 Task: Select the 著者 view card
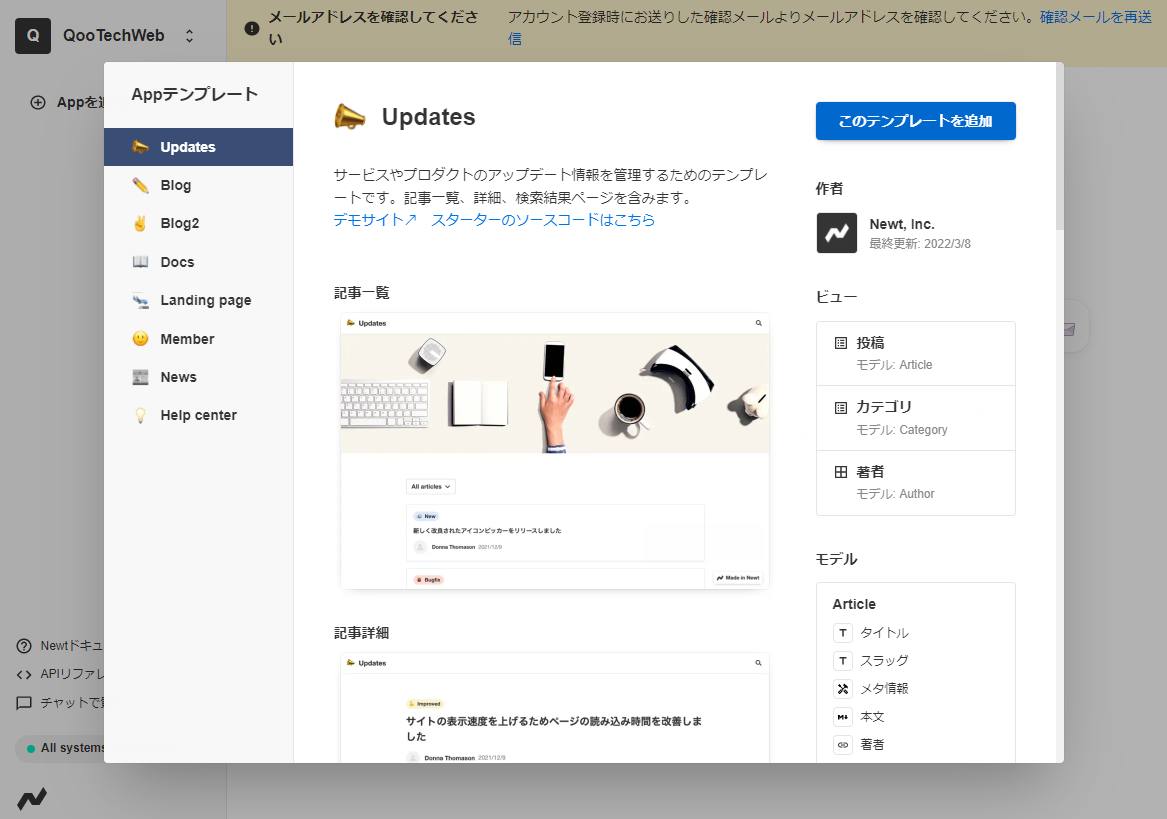tap(915, 482)
